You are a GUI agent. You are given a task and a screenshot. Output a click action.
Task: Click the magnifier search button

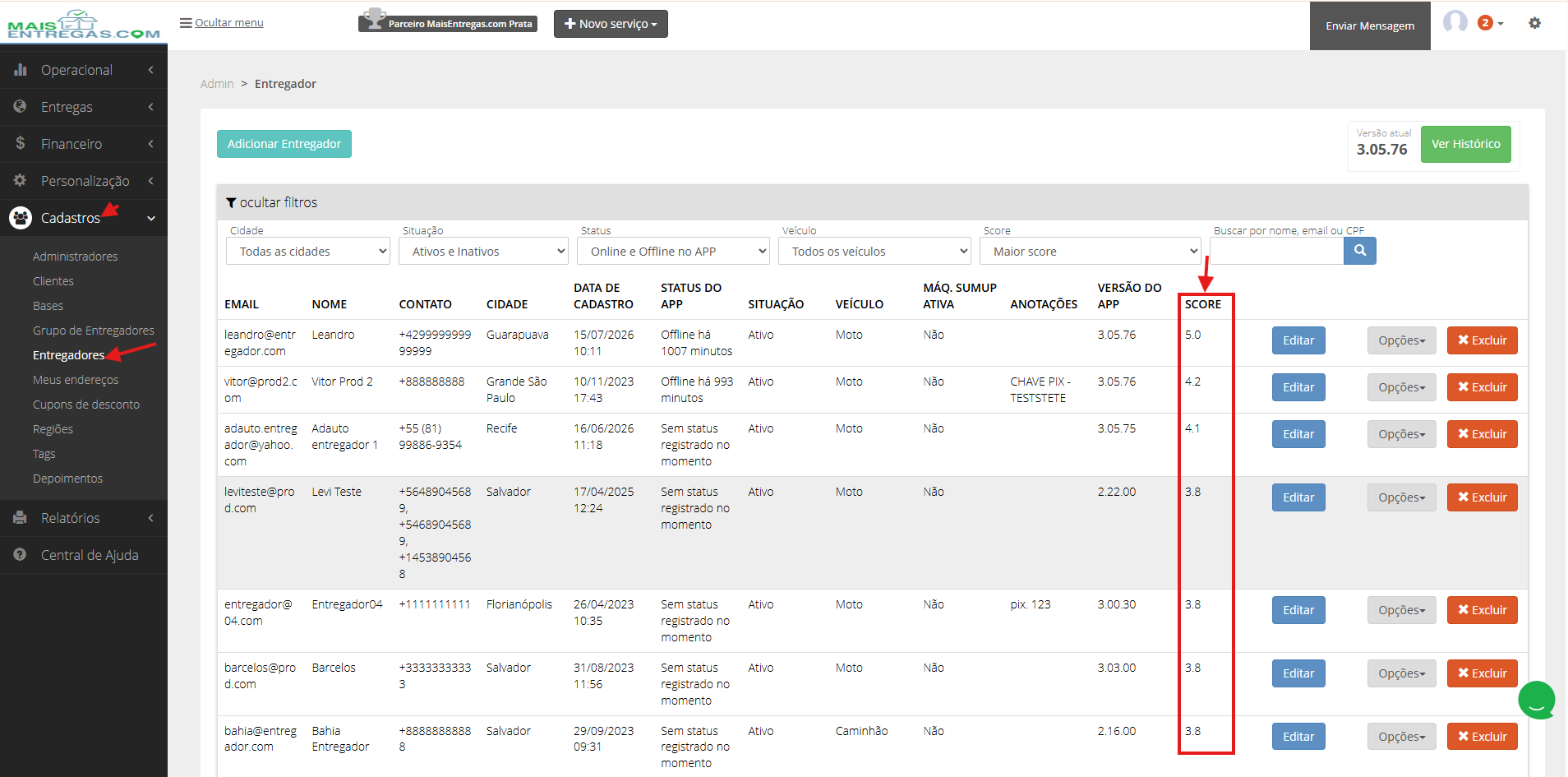point(1360,251)
